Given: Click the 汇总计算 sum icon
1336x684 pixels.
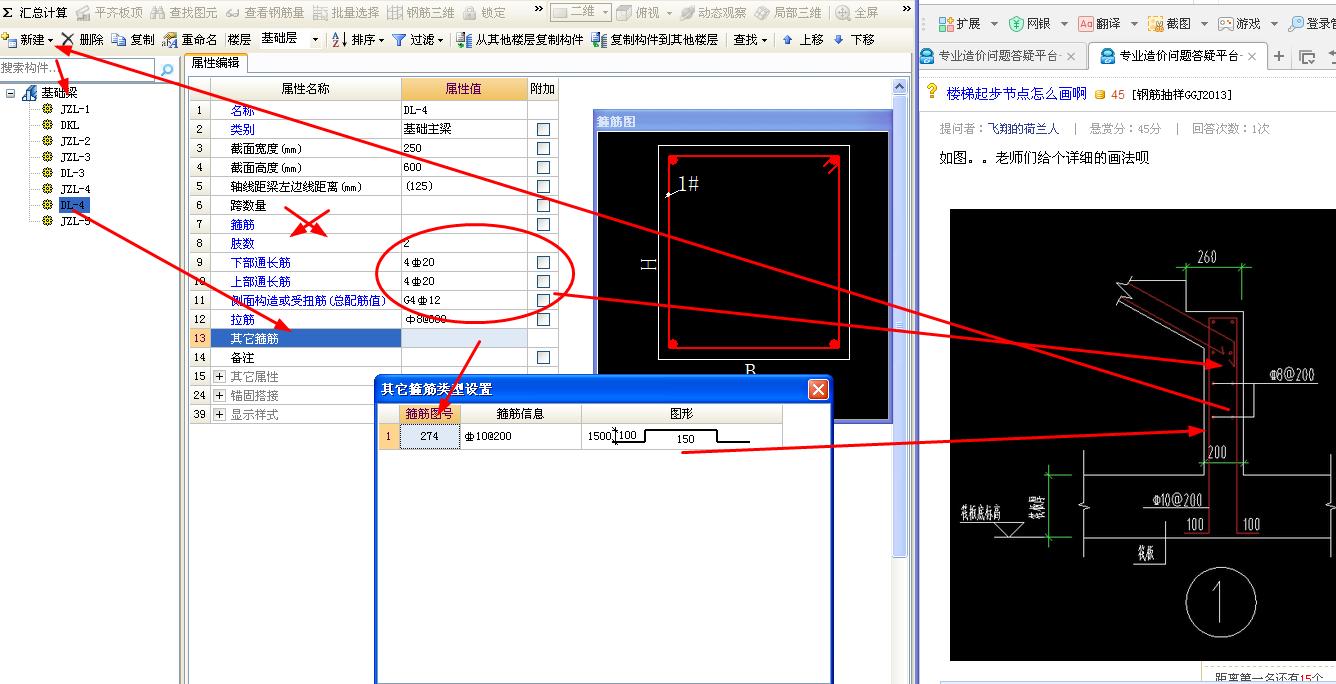Looking at the screenshot, I should tap(8, 13).
